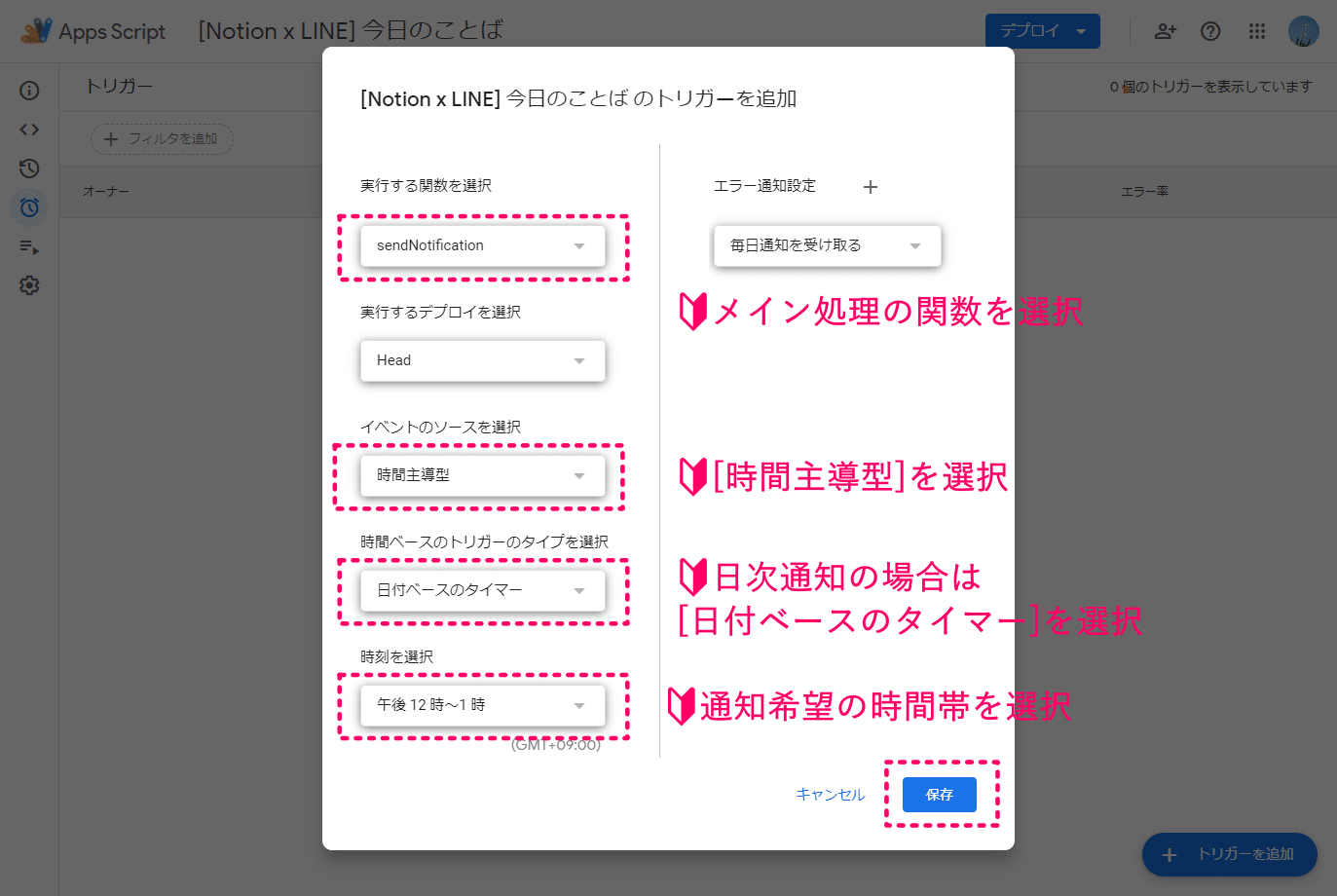
Task: Click the 実行する関数を選択 label
Action: 426,186
